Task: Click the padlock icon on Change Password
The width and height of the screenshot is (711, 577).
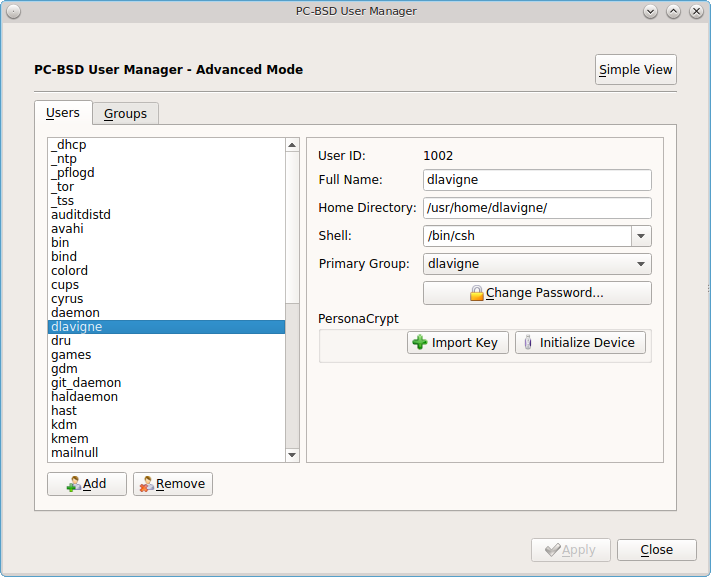Action: [x=477, y=293]
